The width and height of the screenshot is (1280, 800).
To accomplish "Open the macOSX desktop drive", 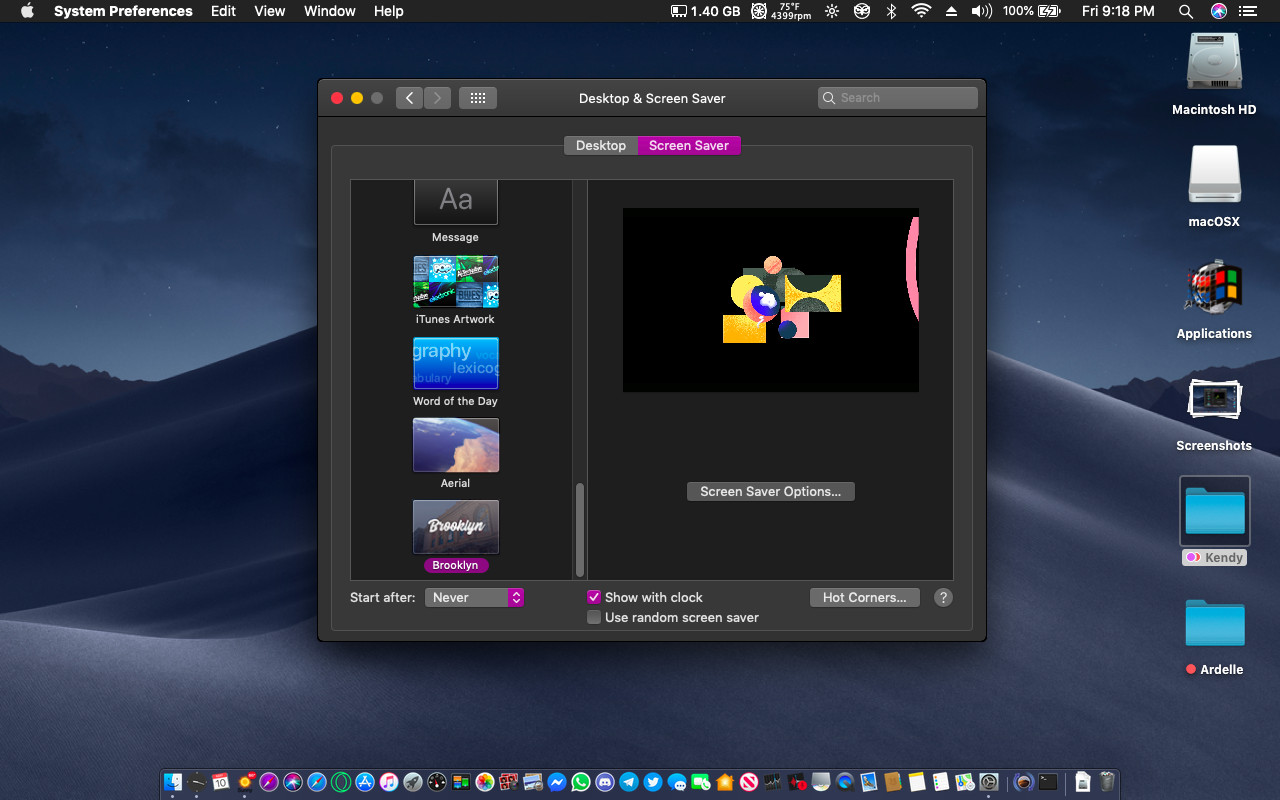I will (x=1214, y=173).
